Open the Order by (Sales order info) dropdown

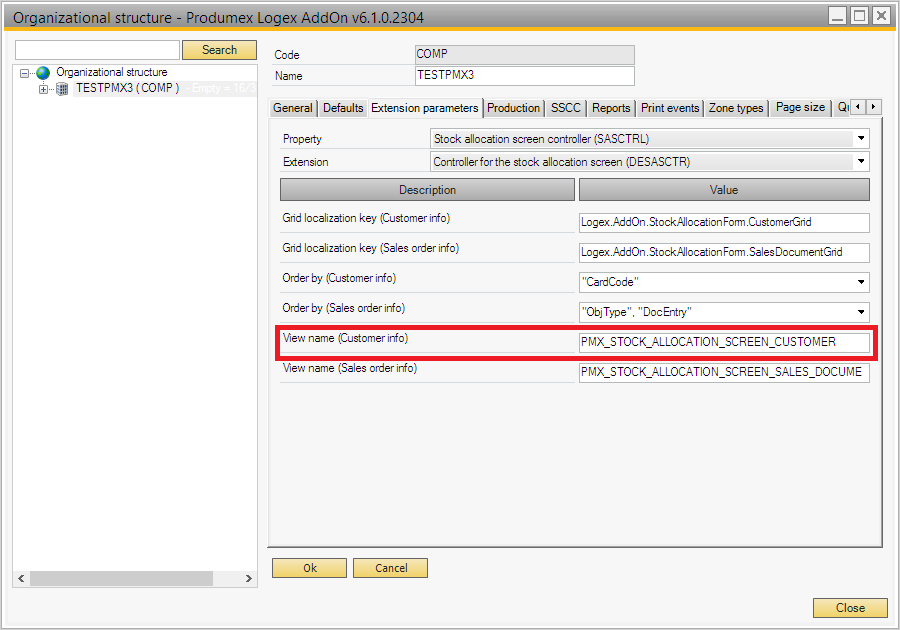(861, 313)
